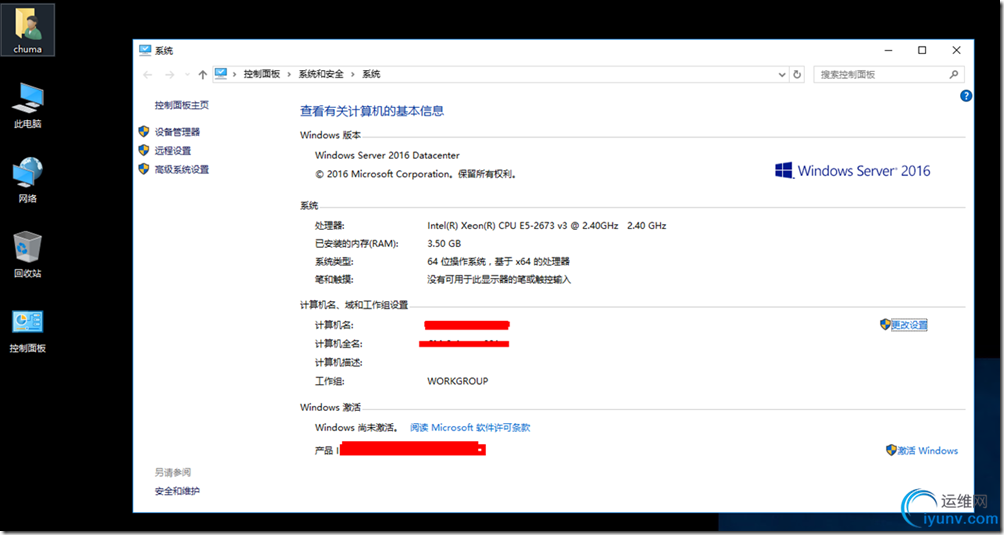Select 控制面板 in the breadcrumb path
Viewport: 1004px width, 535px height.
point(262,74)
